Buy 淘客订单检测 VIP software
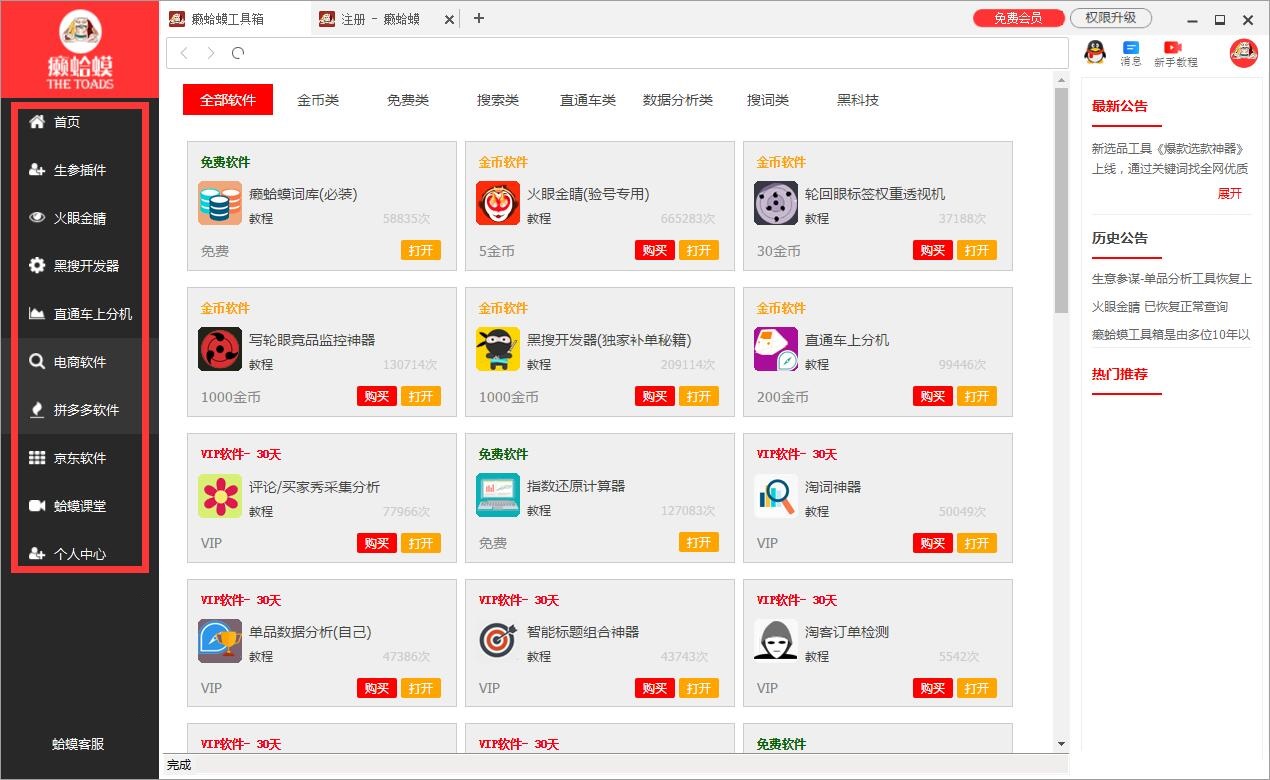The width and height of the screenshot is (1270, 780). click(x=933, y=689)
